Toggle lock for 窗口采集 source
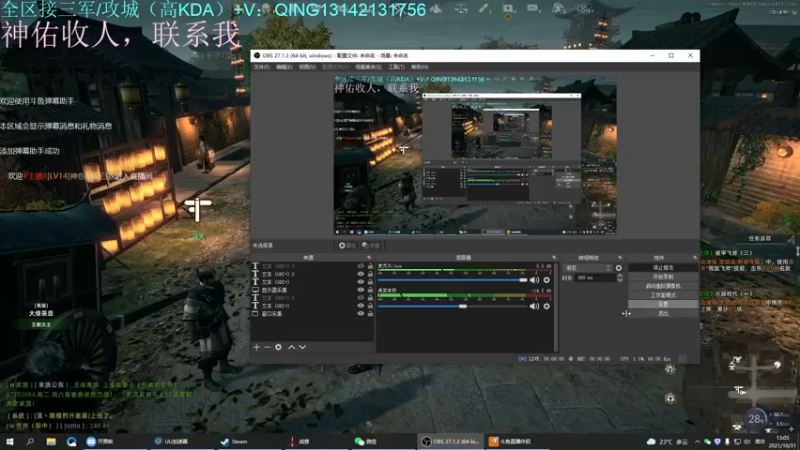This screenshot has height=450, width=800. (x=370, y=314)
